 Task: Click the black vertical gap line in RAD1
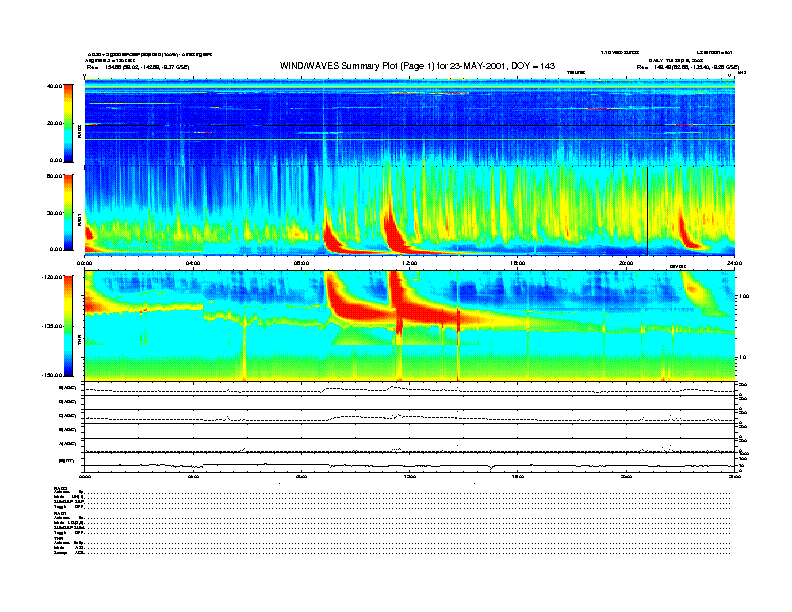pyautogui.click(x=648, y=211)
